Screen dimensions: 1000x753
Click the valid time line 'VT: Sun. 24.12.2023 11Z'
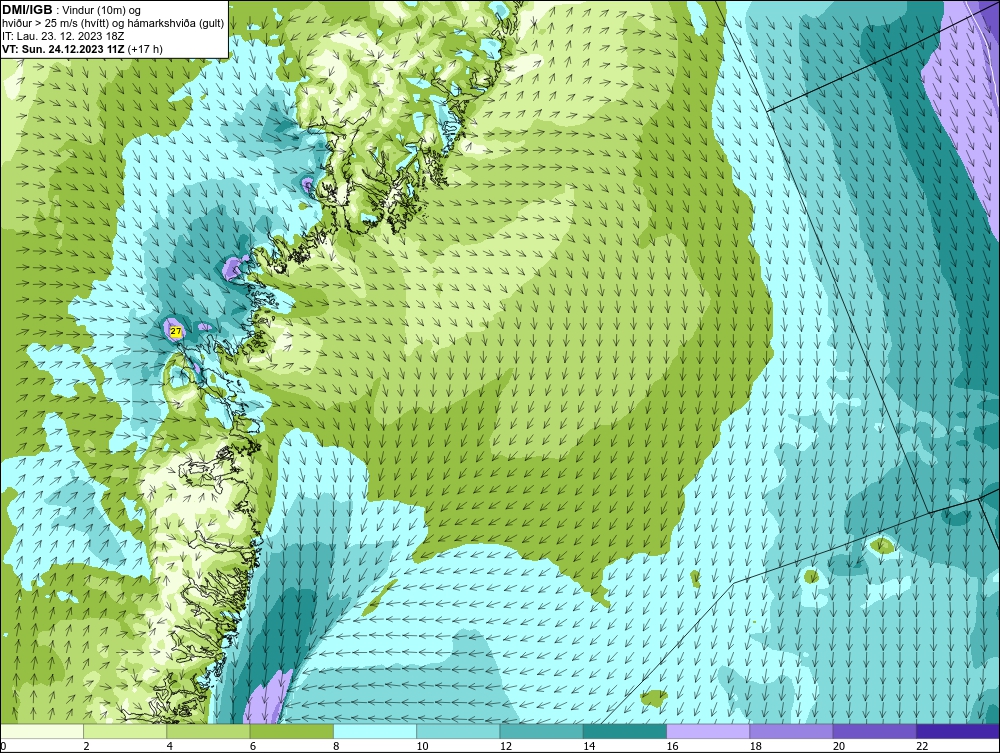[64, 49]
